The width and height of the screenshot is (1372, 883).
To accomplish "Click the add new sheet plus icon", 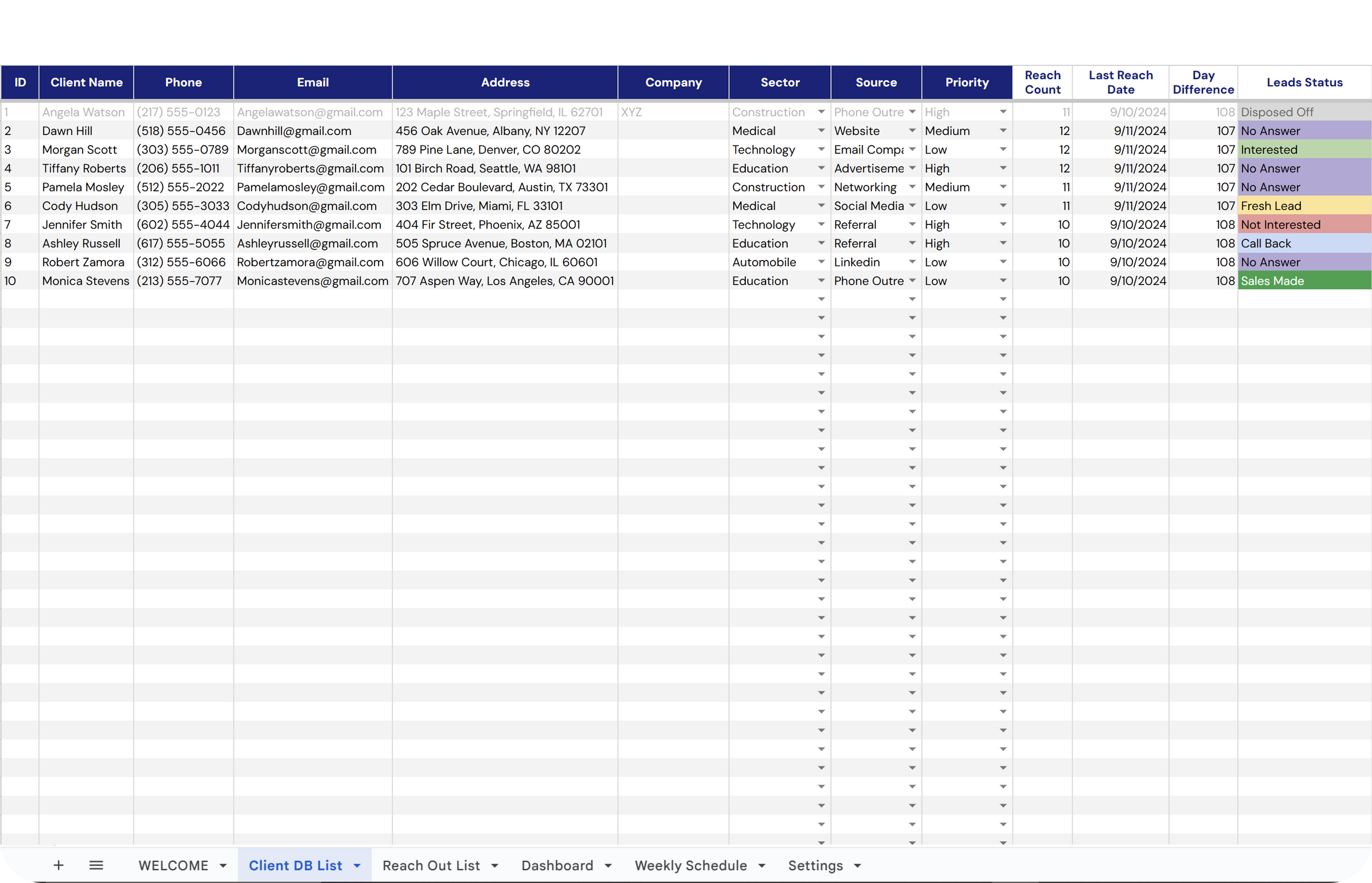I will 59,865.
